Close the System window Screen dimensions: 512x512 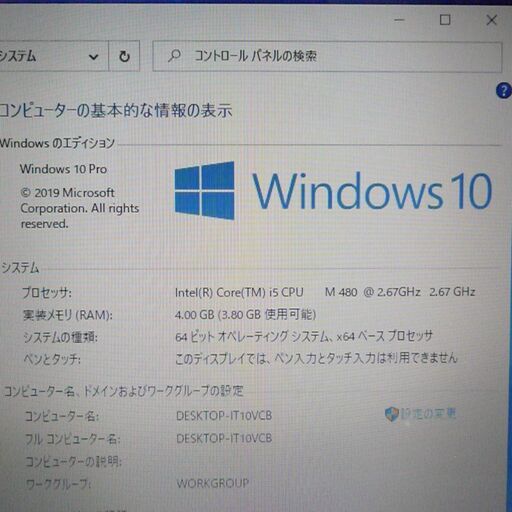click(492, 20)
